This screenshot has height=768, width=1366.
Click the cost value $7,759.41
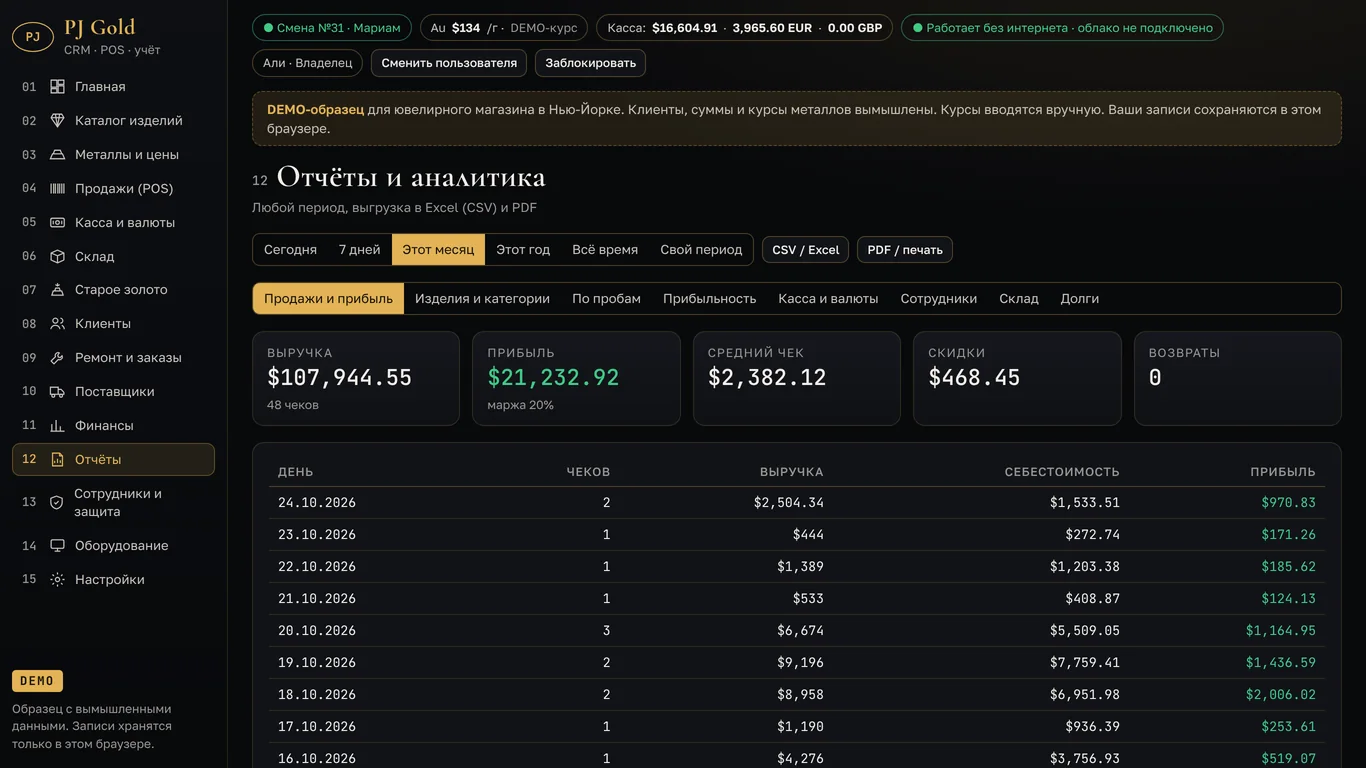pos(1085,663)
